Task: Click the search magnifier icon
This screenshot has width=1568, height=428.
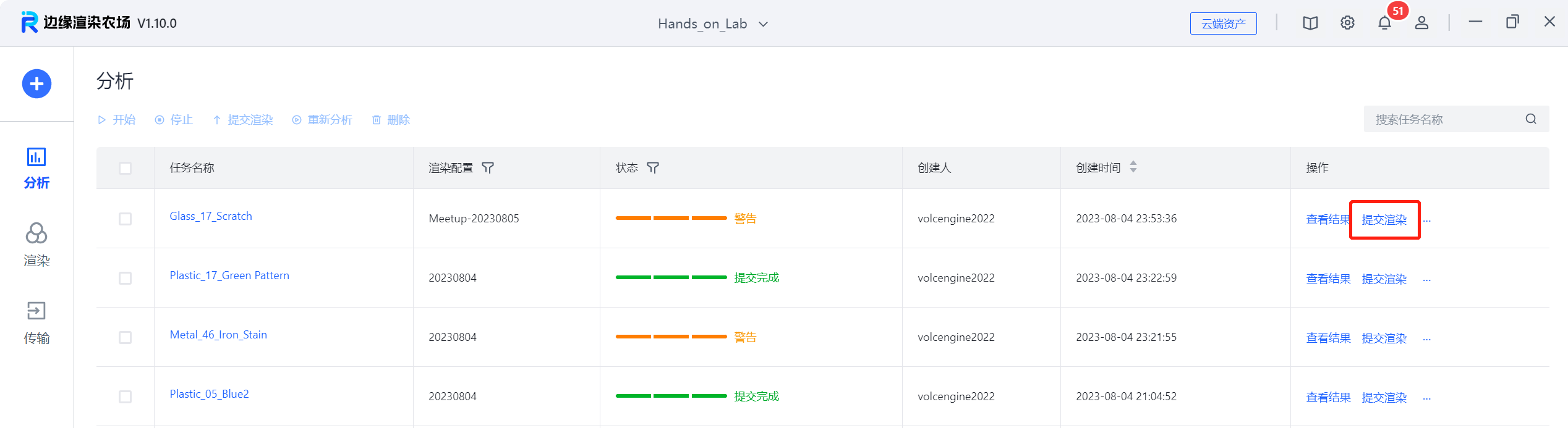Action: [1530, 119]
